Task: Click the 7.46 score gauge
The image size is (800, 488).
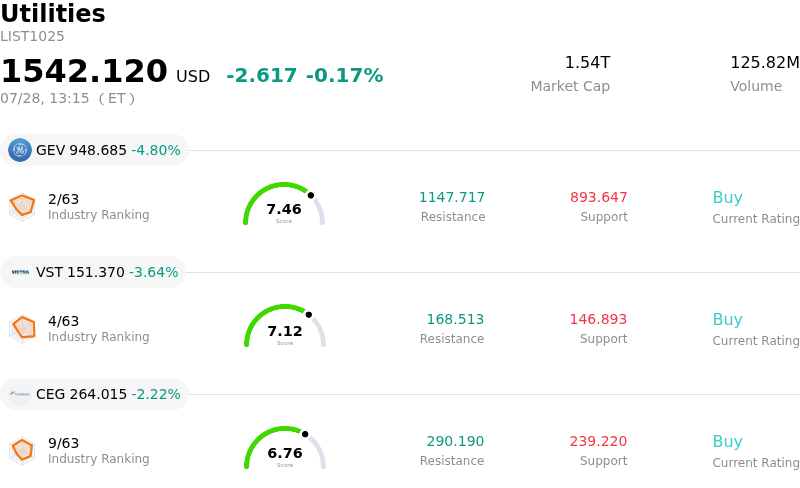Action: 284,204
